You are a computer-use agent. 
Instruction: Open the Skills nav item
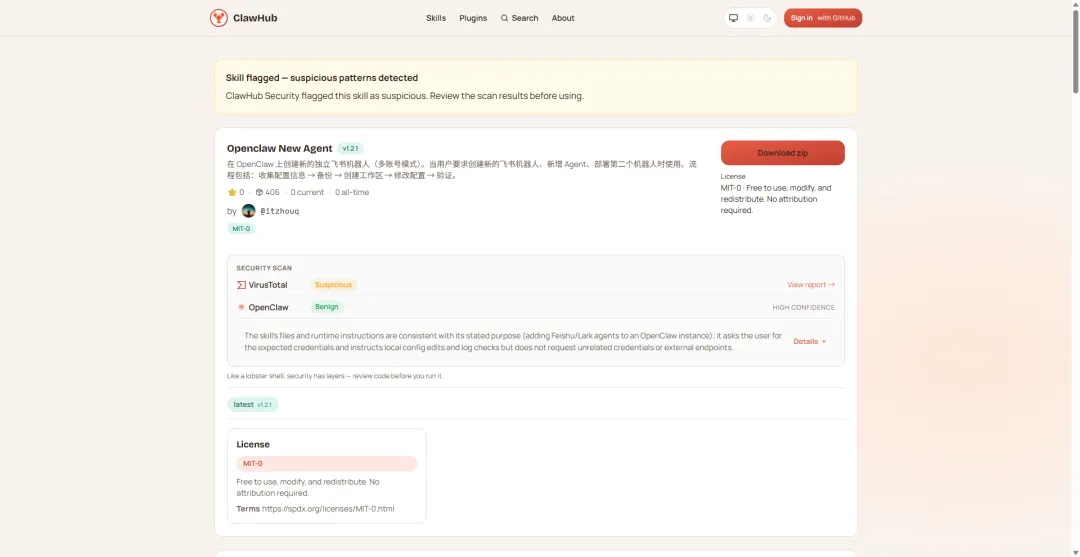tap(436, 18)
